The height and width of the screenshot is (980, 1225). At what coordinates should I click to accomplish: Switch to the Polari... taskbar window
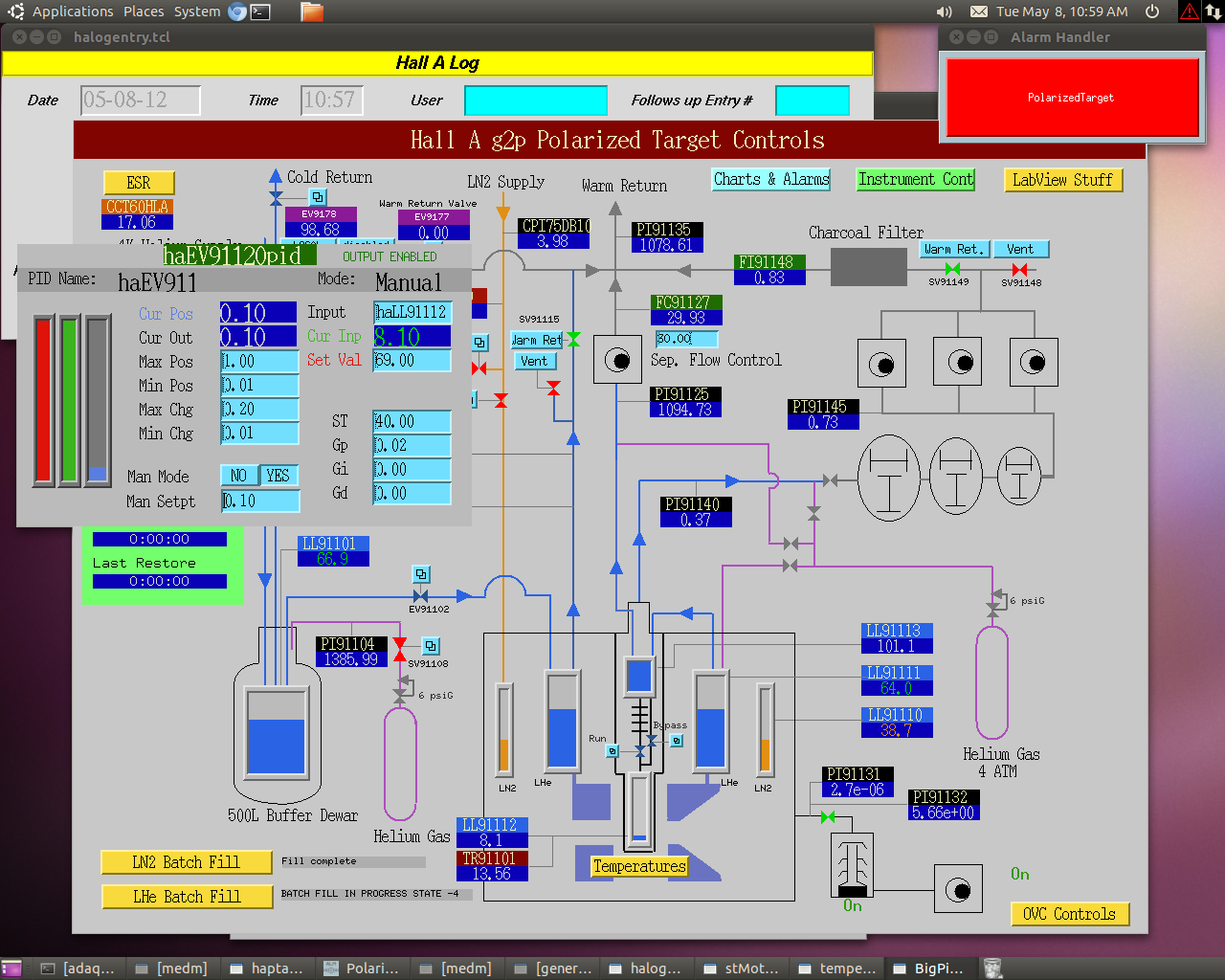(x=362, y=969)
